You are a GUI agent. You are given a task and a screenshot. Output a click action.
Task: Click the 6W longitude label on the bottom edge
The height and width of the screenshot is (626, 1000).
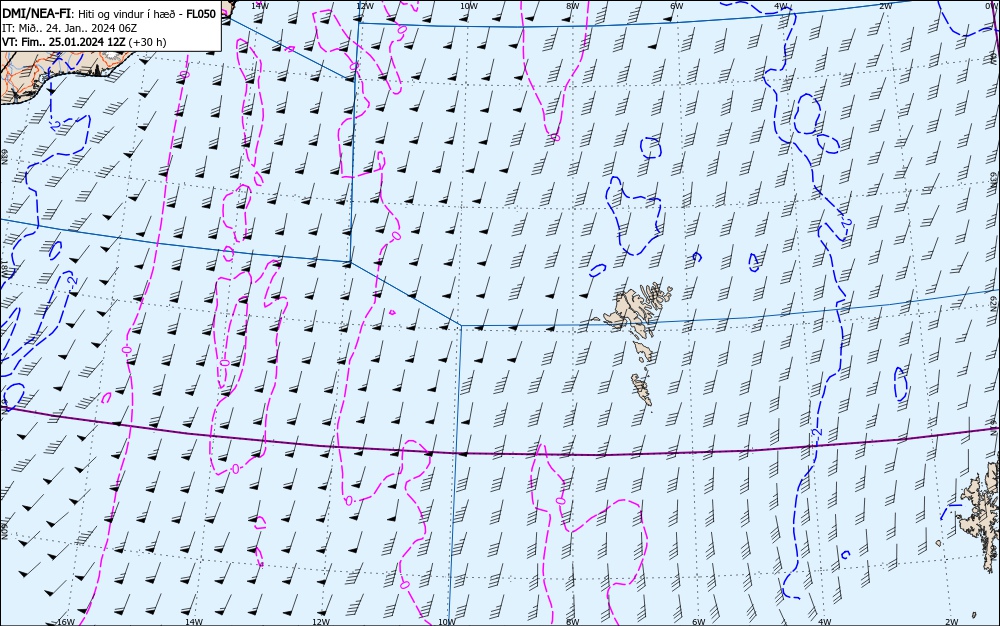(x=699, y=622)
